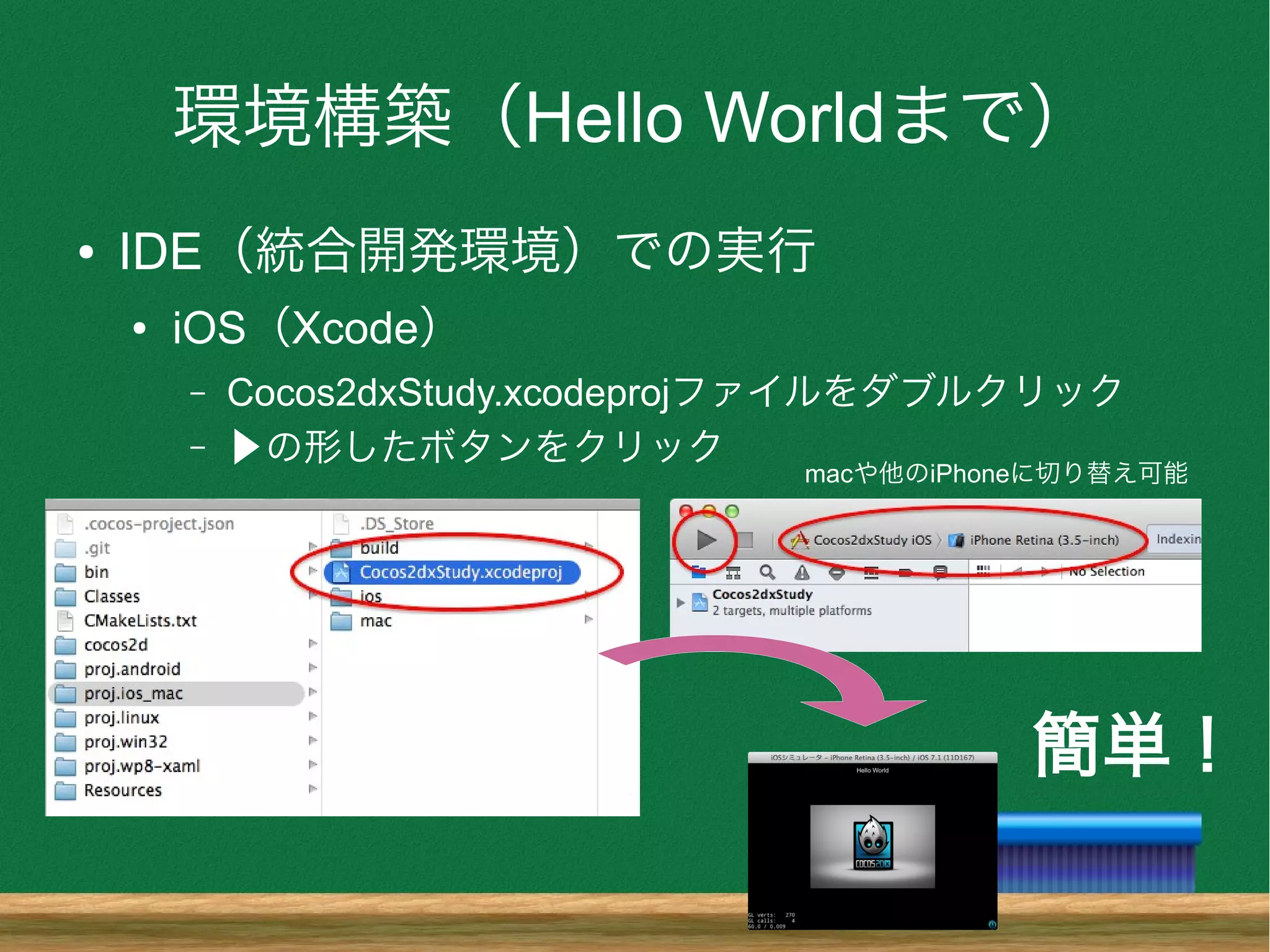Expand the proj.android folder arrow

(313, 668)
